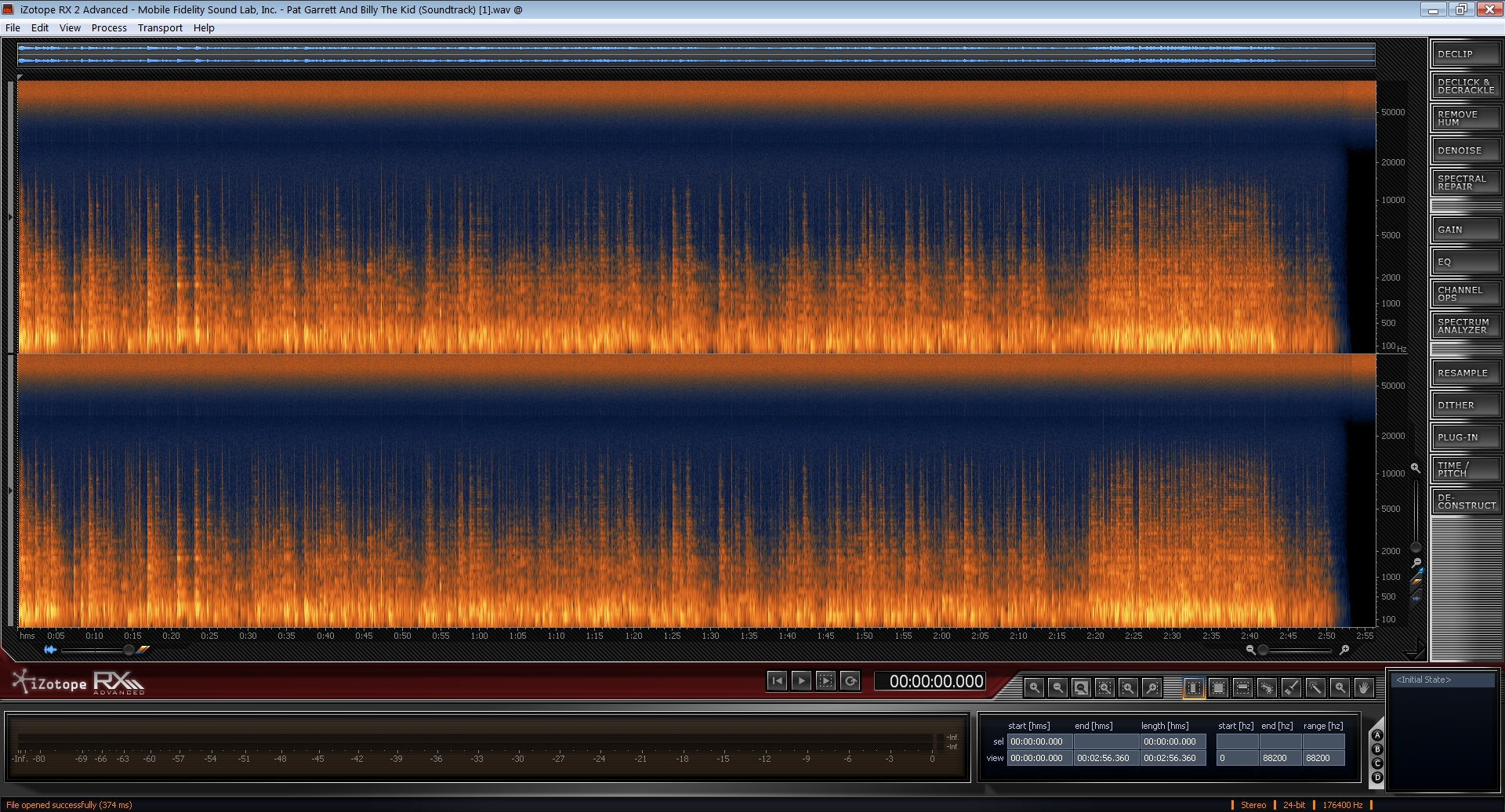Select compare setting D
Image resolution: width=1505 pixels, height=812 pixels.
1377,778
